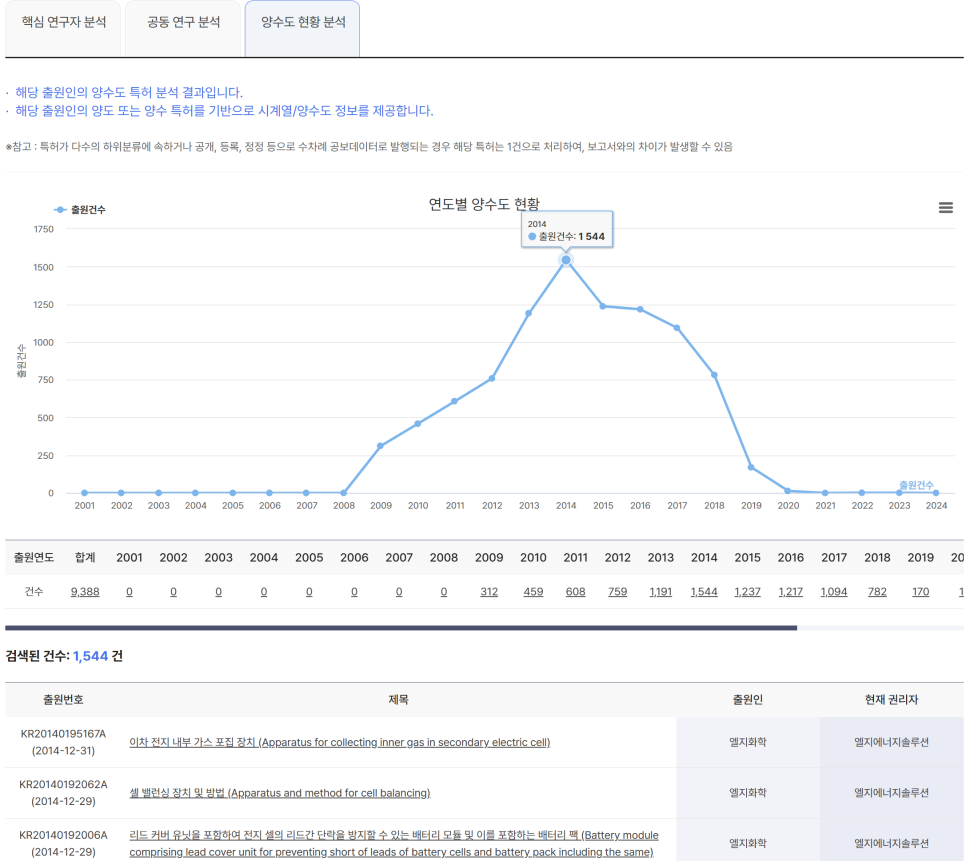This screenshot has width=966, height=861.
Task: Click the 2009 data point on line
Action: [x=380, y=446]
